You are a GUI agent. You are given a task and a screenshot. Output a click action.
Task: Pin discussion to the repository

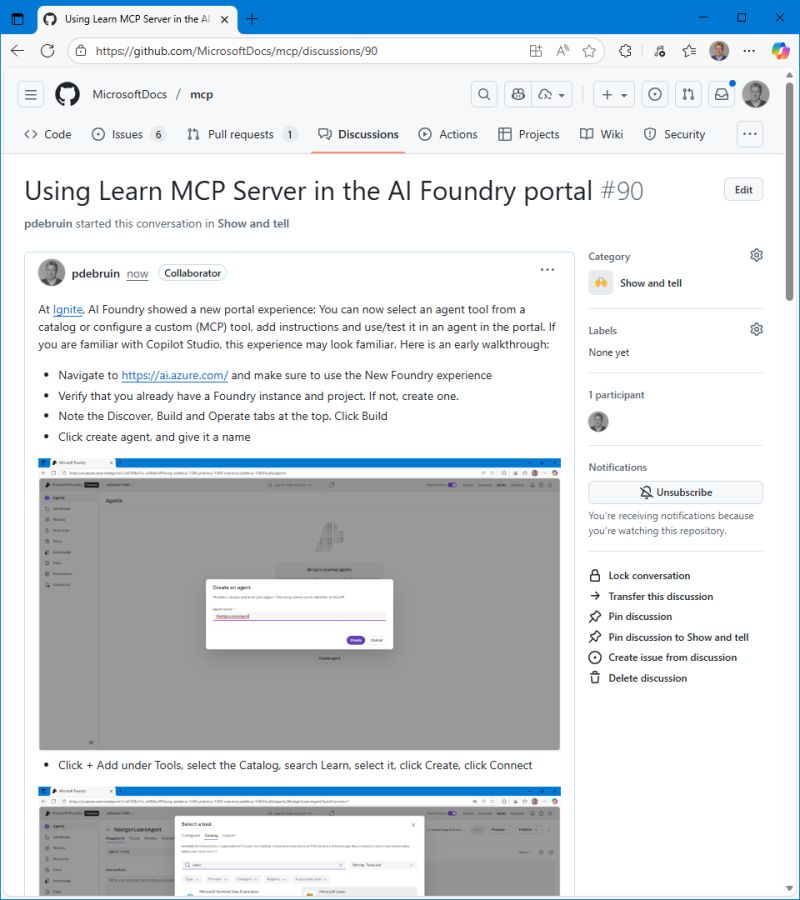coord(639,617)
